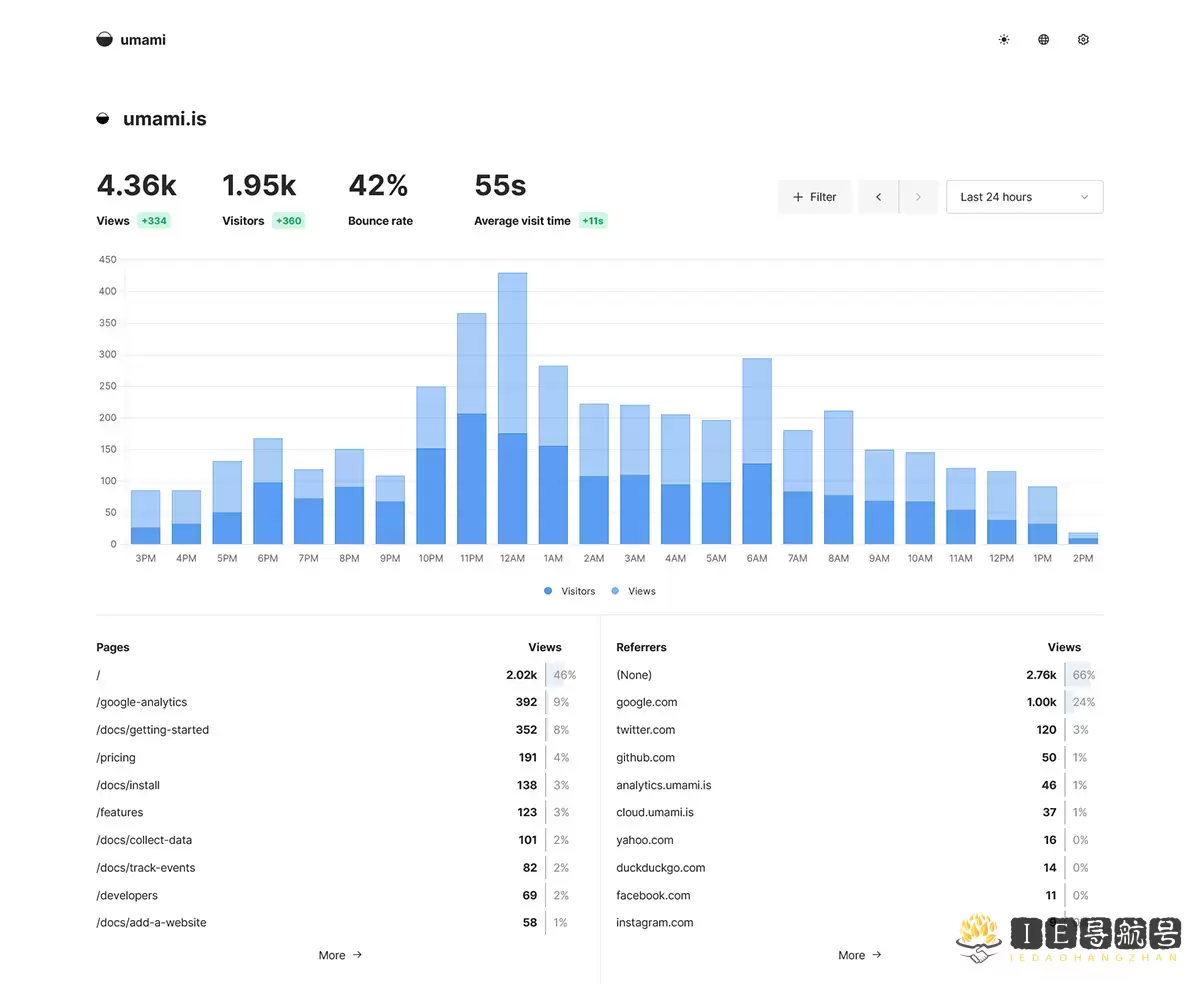Go to previous time period arrow
Viewport: 1200px width, 984px height.
(x=878, y=197)
